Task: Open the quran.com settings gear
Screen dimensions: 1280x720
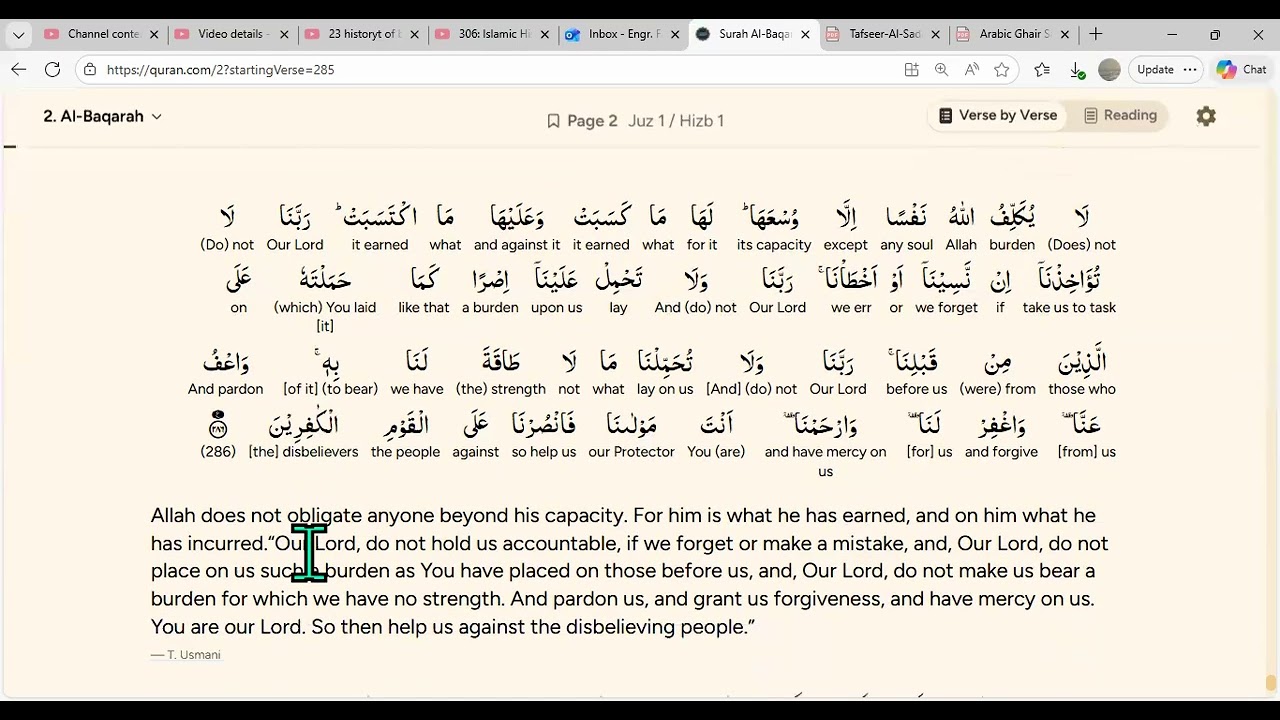Action: 1206,116
